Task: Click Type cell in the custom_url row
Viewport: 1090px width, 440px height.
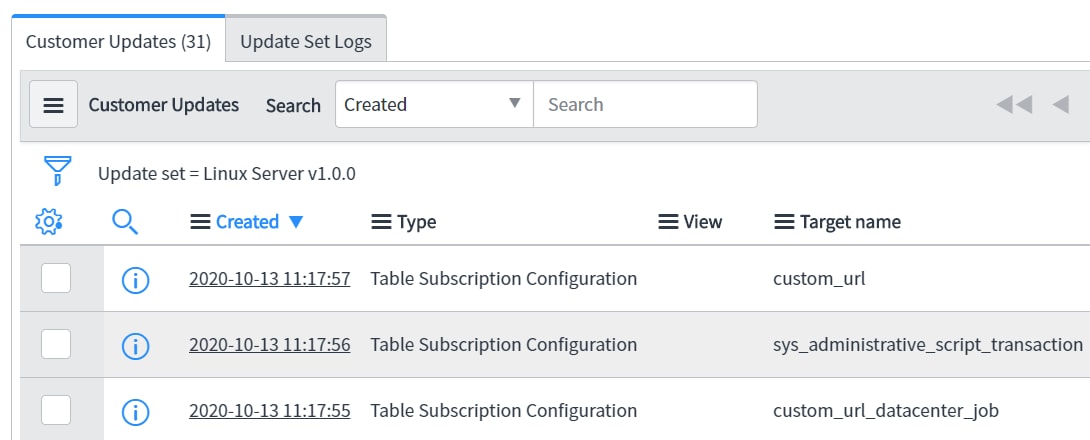Action: (x=503, y=279)
